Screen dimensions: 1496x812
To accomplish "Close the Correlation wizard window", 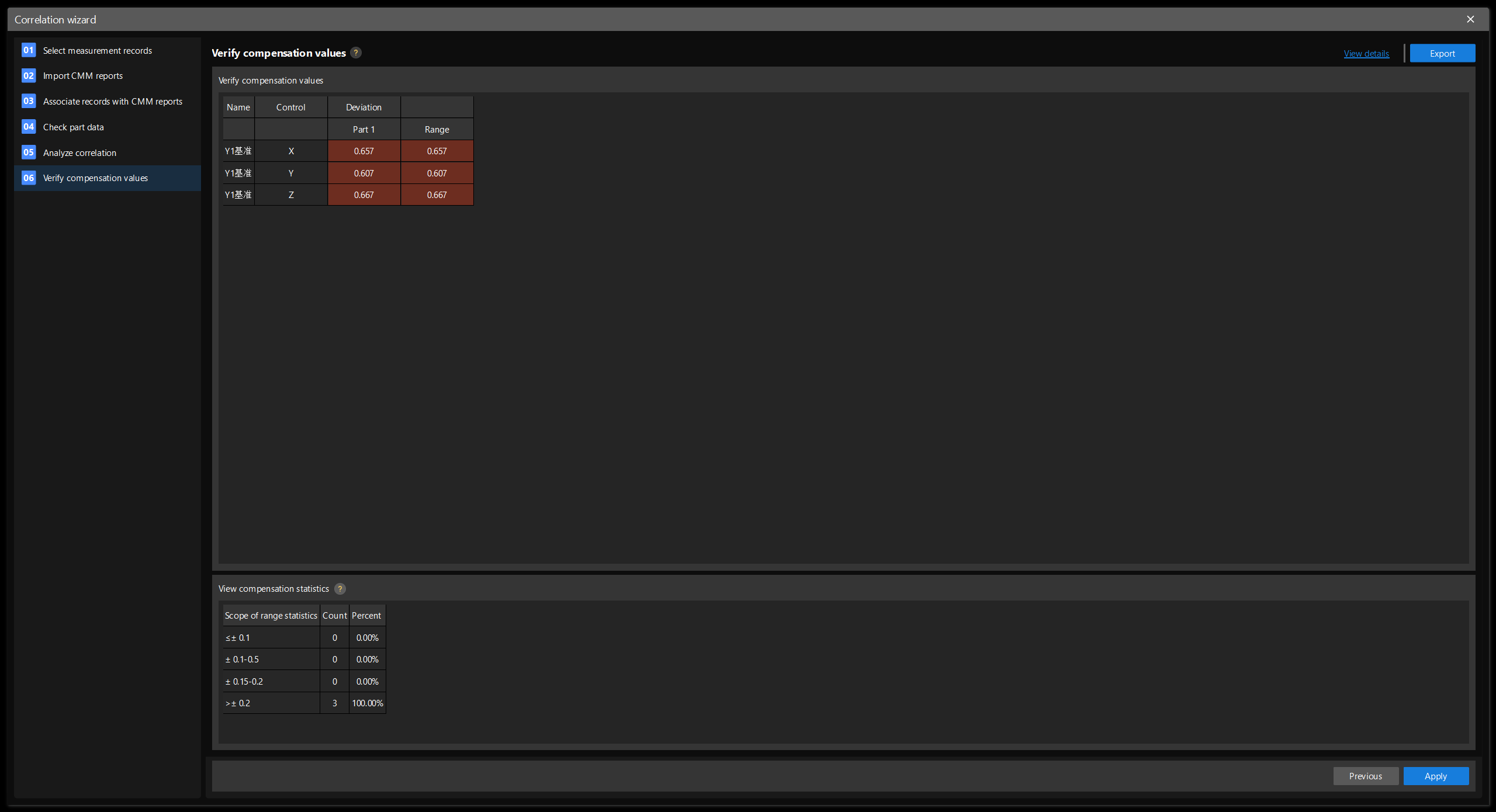I will [x=1470, y=19].
